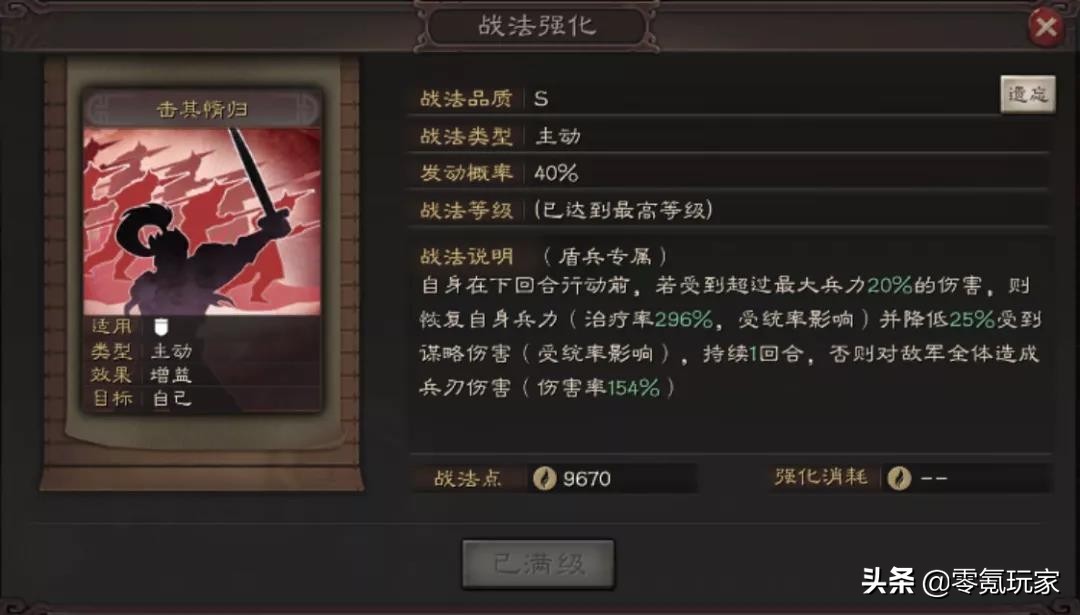Close the 战法强化 dialog with red X
The width and height of the screenshot is (1080, 615).
pyautogui.click(x=1046, y=27)
